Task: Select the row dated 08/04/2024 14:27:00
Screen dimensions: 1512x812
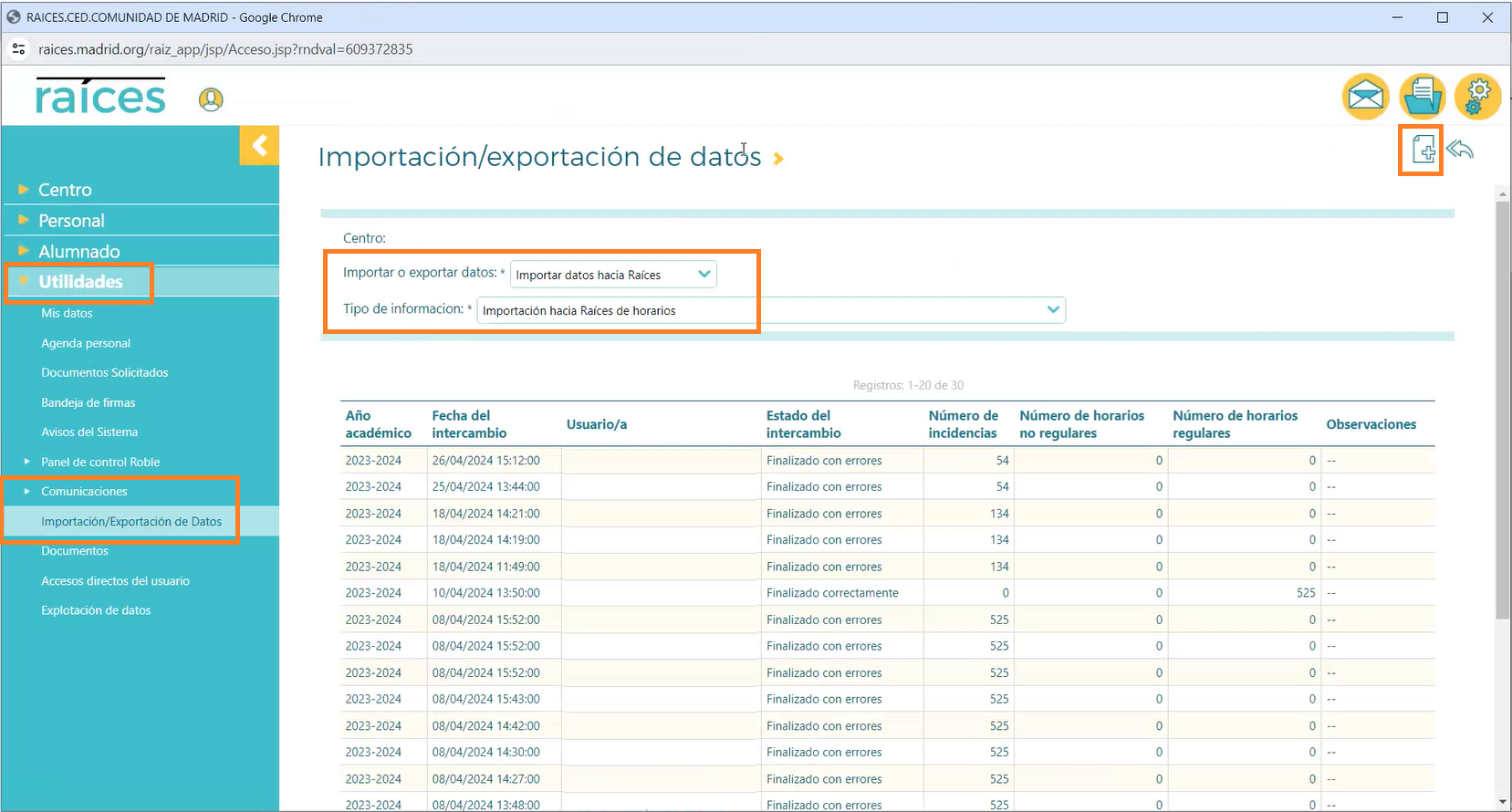Action: [x=887, y=778]
